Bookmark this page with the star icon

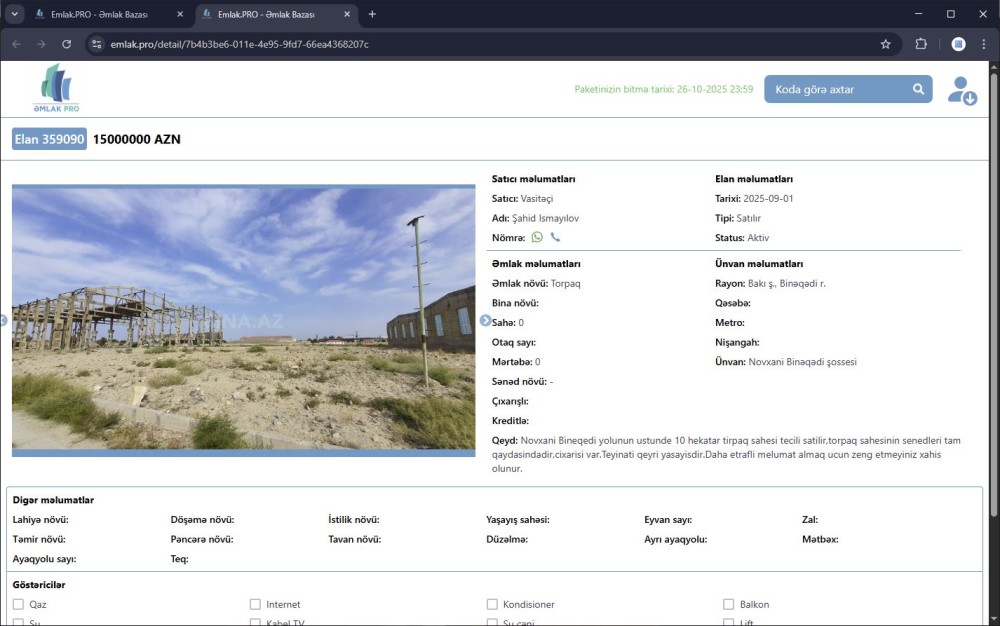pos(885,44)
